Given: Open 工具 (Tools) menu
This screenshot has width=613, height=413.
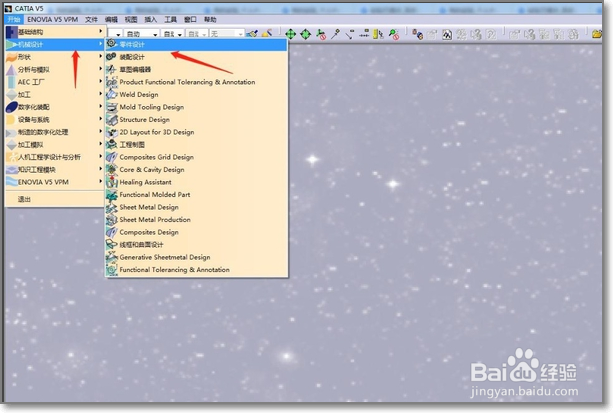Looking at the screenshot, I should coord(170,19).
